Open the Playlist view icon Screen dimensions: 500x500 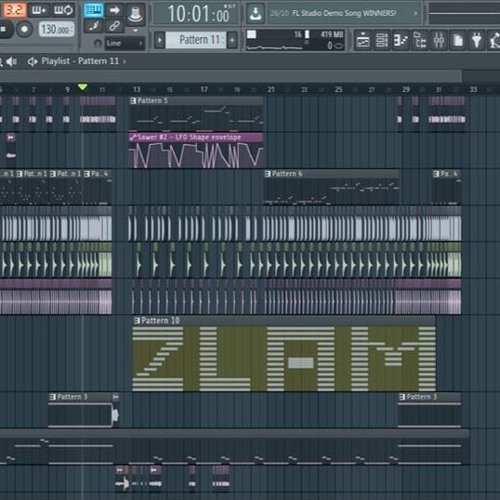[x=363, y=40]
